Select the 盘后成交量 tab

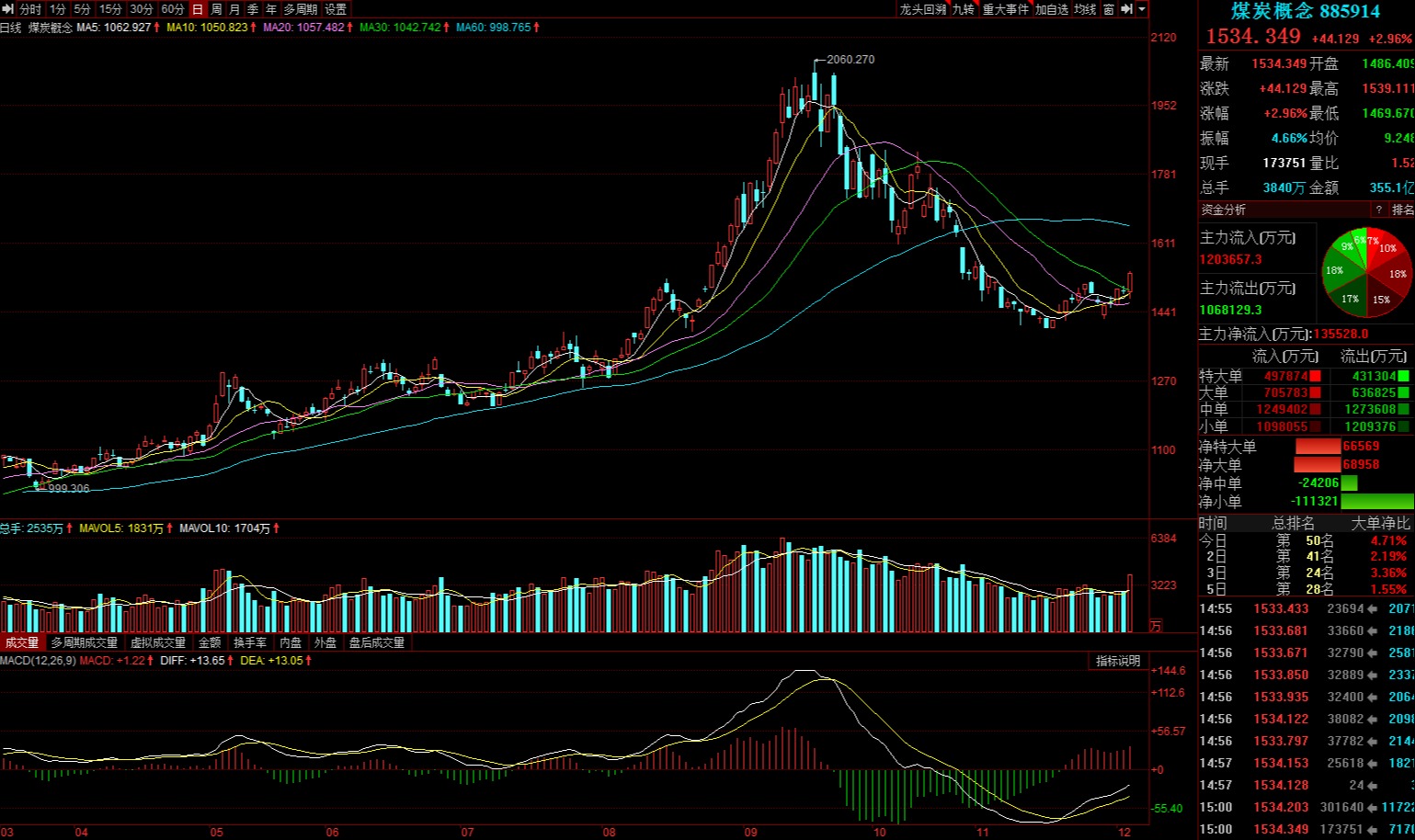(x=377, y=642)
